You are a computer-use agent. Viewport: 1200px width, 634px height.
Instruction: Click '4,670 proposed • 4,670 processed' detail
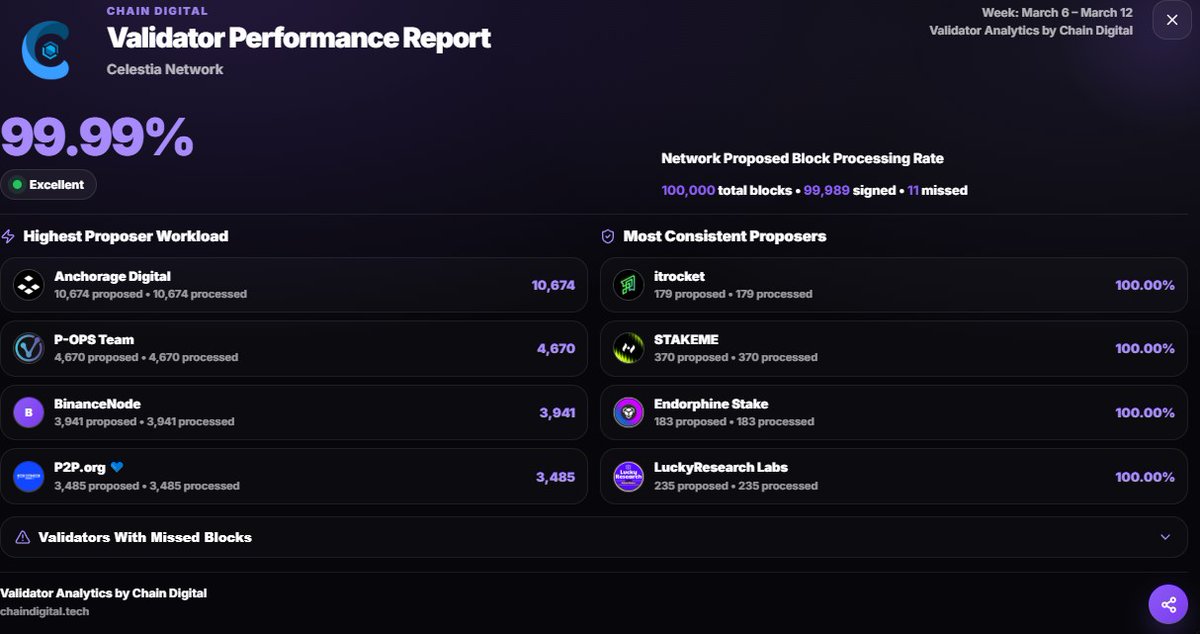[146, 357]
